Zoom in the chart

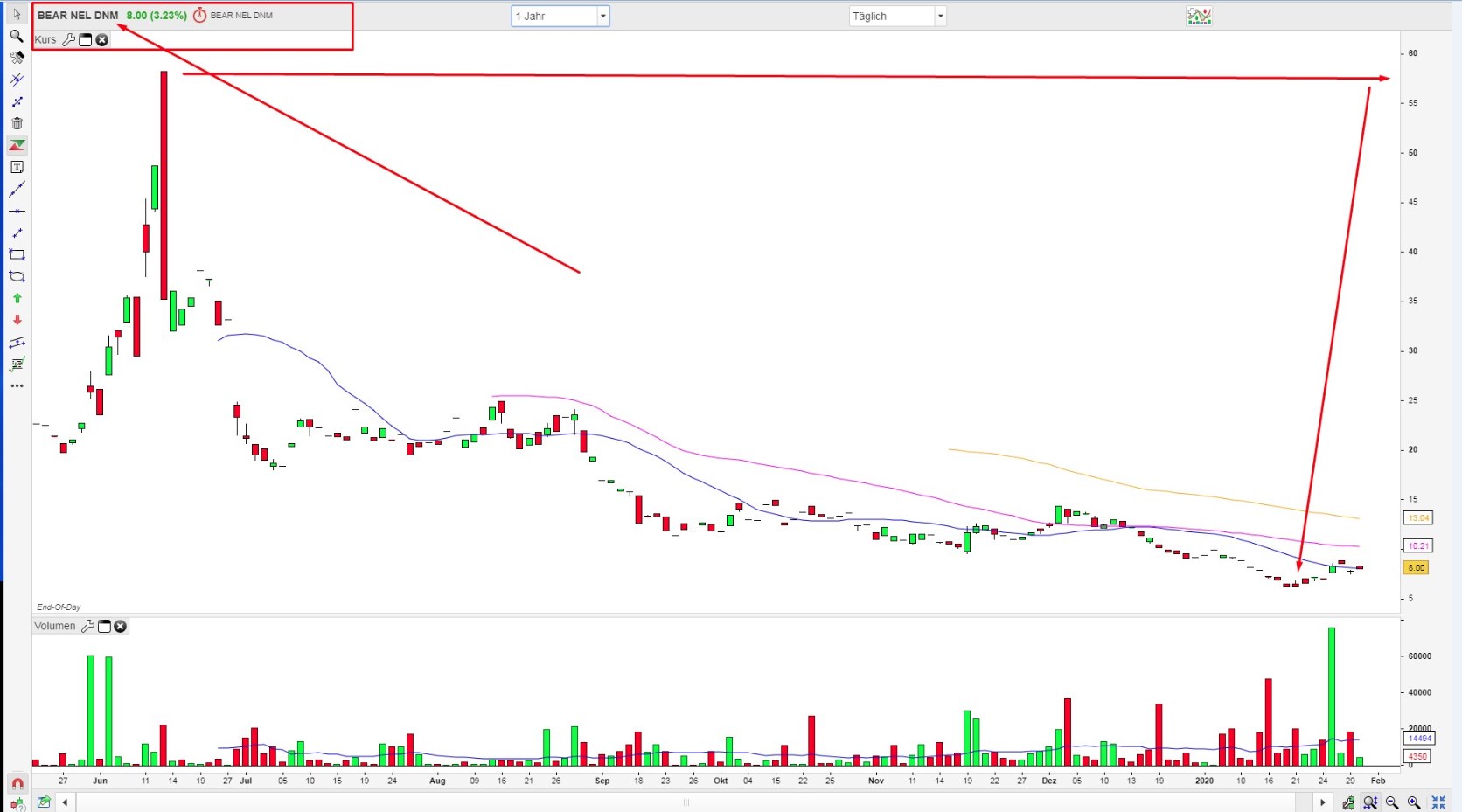[x=1414, y=802]
